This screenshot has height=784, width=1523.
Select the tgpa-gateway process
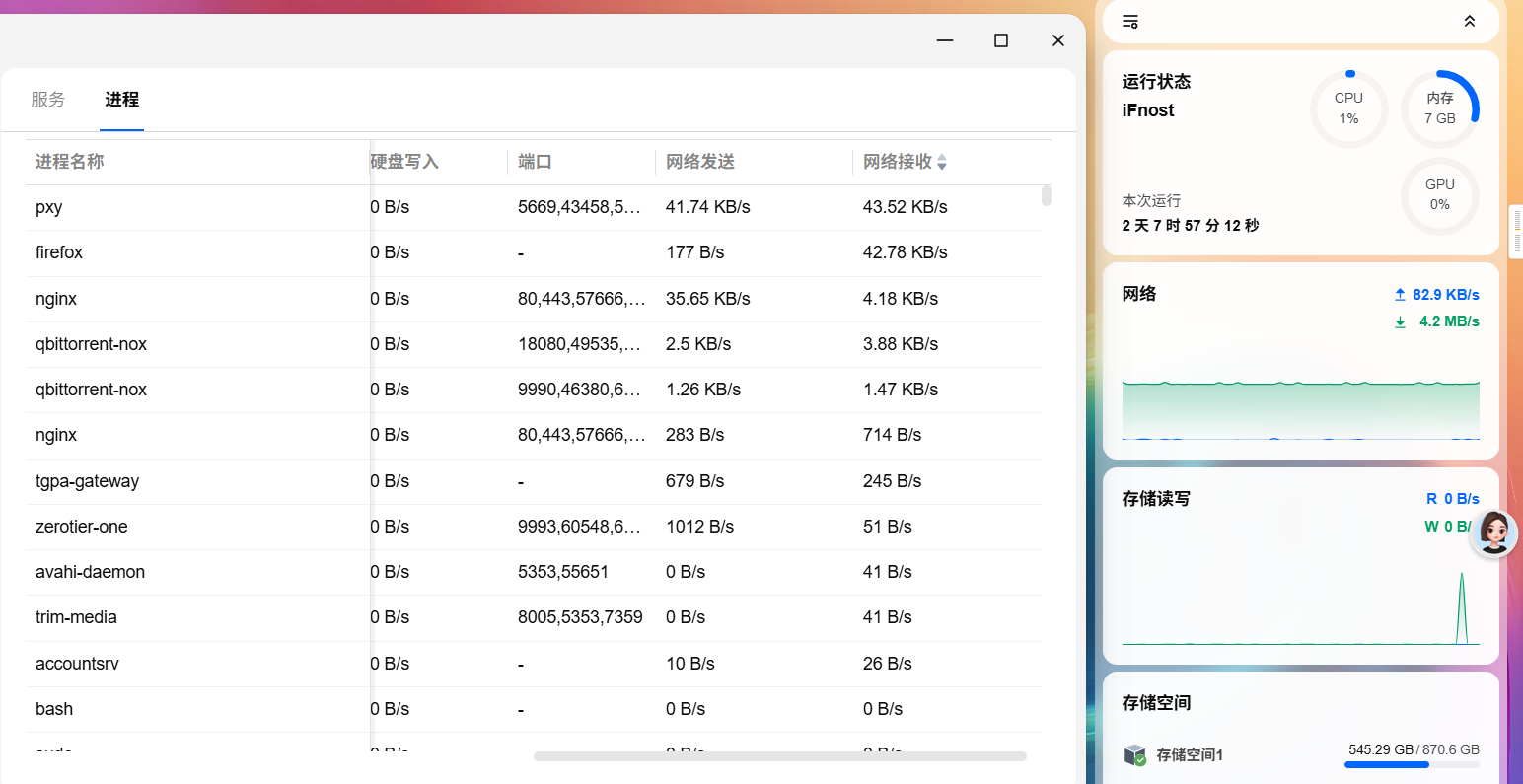534,481
